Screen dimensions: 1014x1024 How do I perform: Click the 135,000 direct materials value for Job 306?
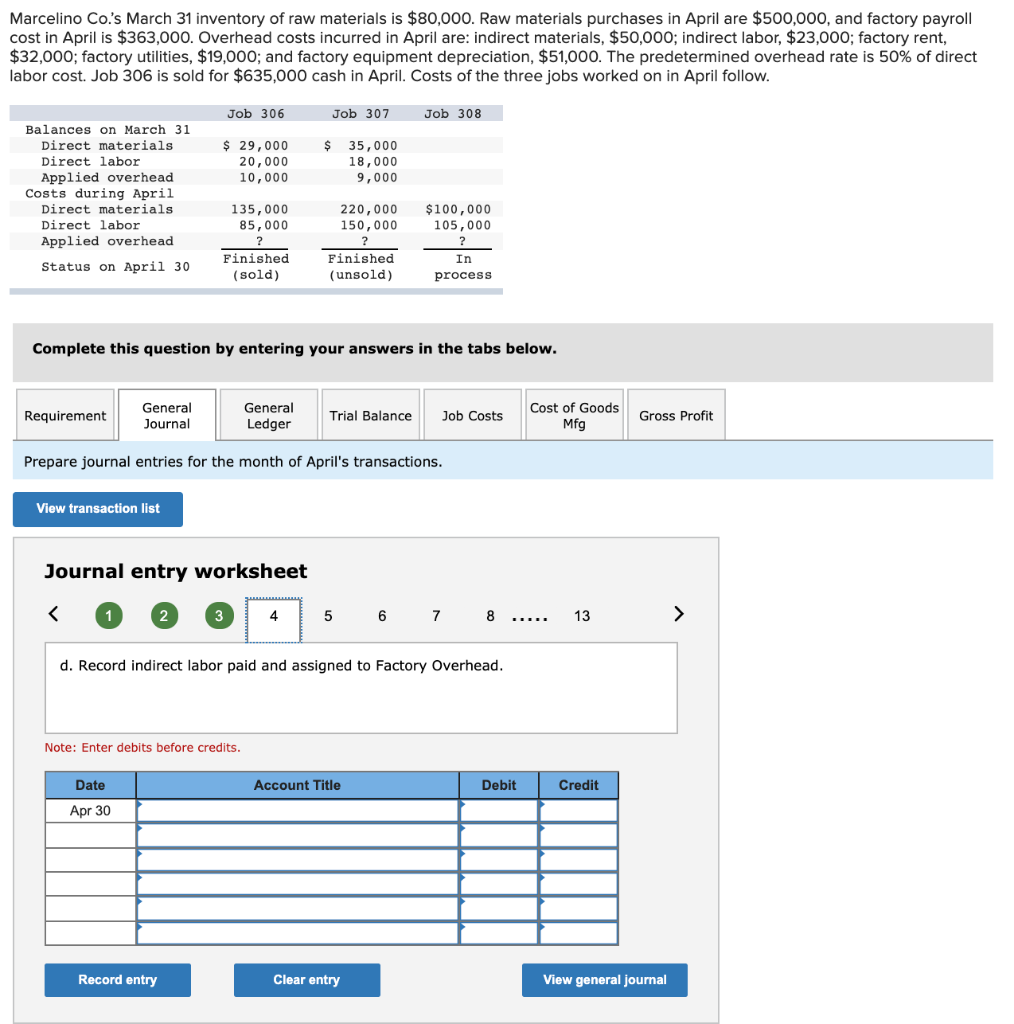(x=259, y=209)
